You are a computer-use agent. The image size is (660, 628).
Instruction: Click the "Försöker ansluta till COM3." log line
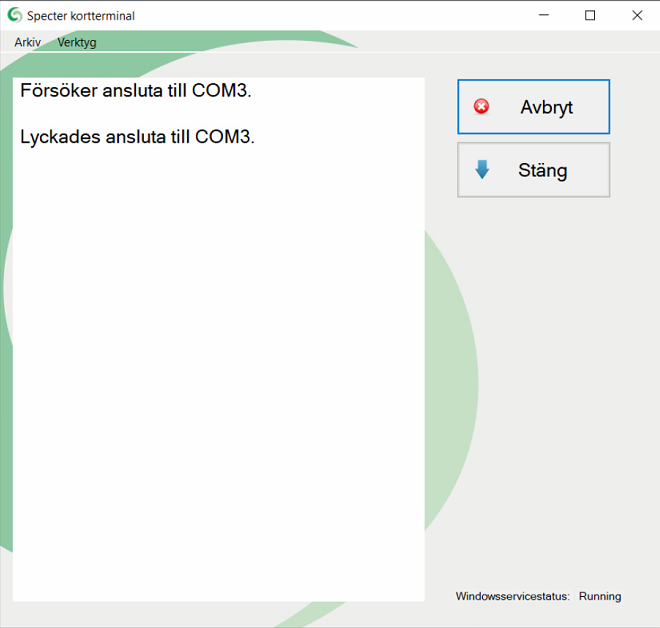(135, 91)
